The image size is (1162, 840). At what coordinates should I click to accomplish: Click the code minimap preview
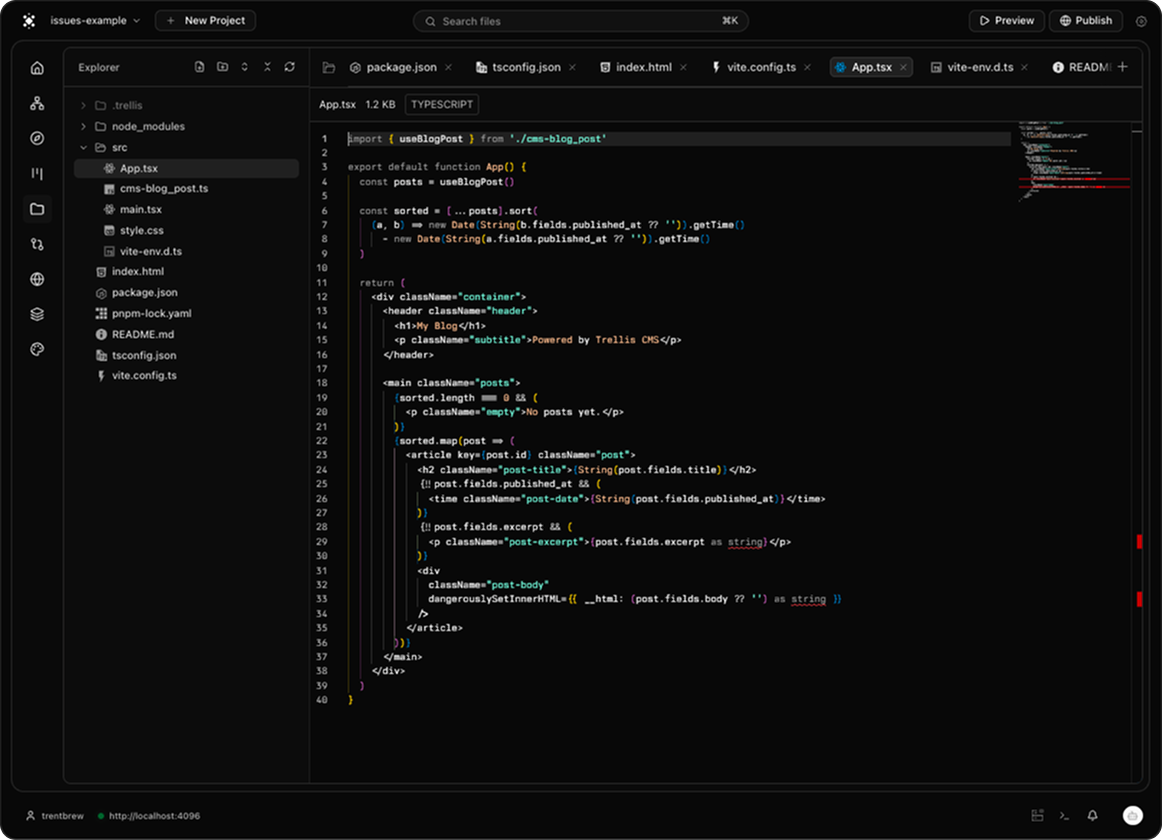click(x=1073, y=161)
